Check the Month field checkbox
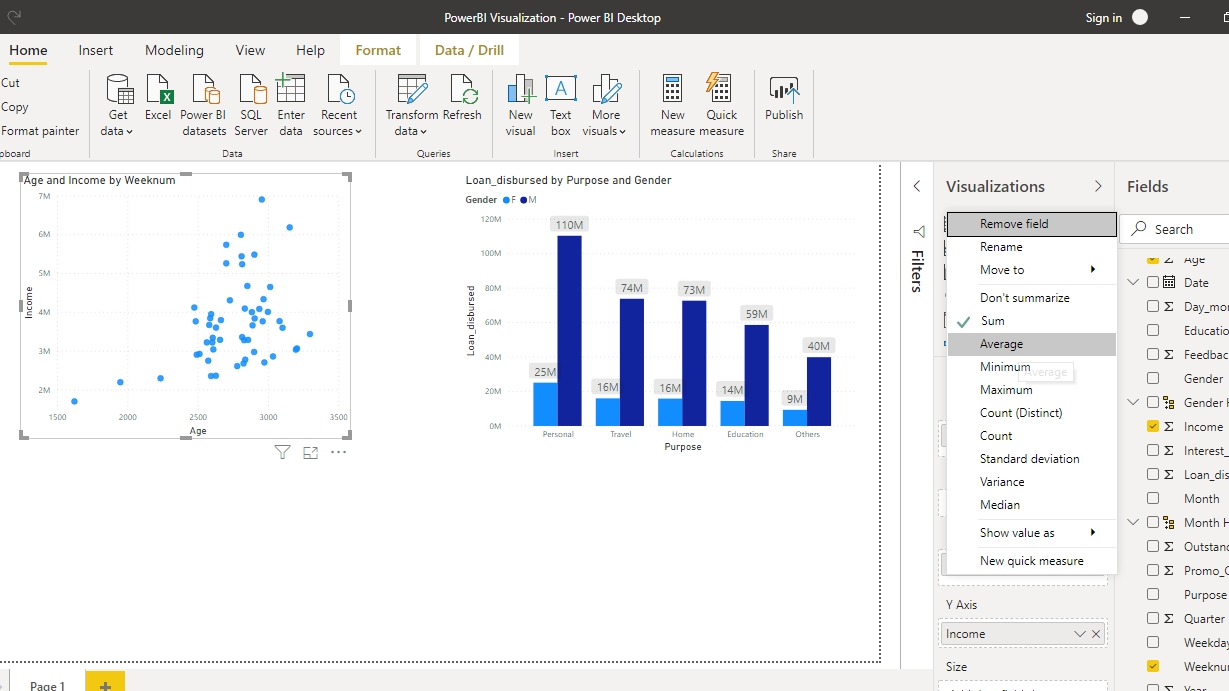Viewport: 1229px width, 691px height. [x=1153, y=498]
